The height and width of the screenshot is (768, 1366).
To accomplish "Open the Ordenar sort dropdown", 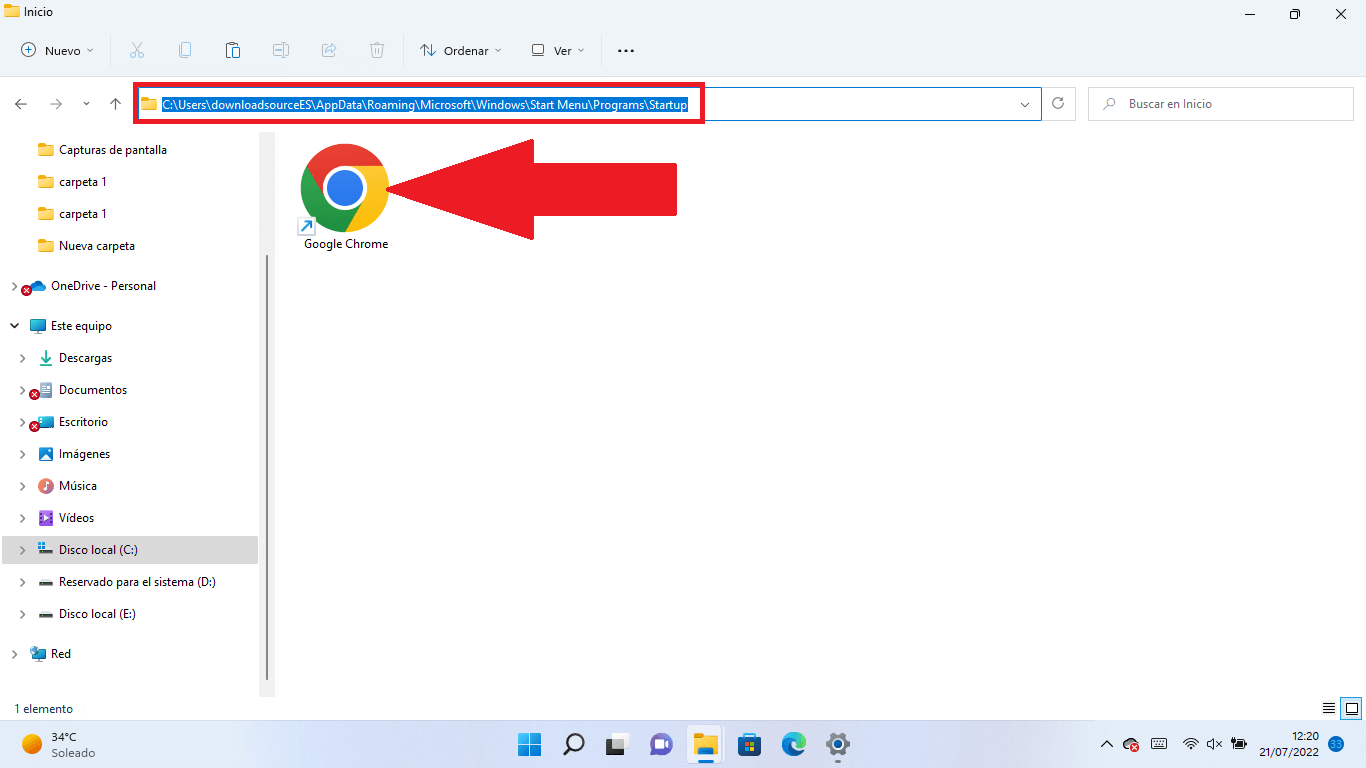I will tap(461, 50).
